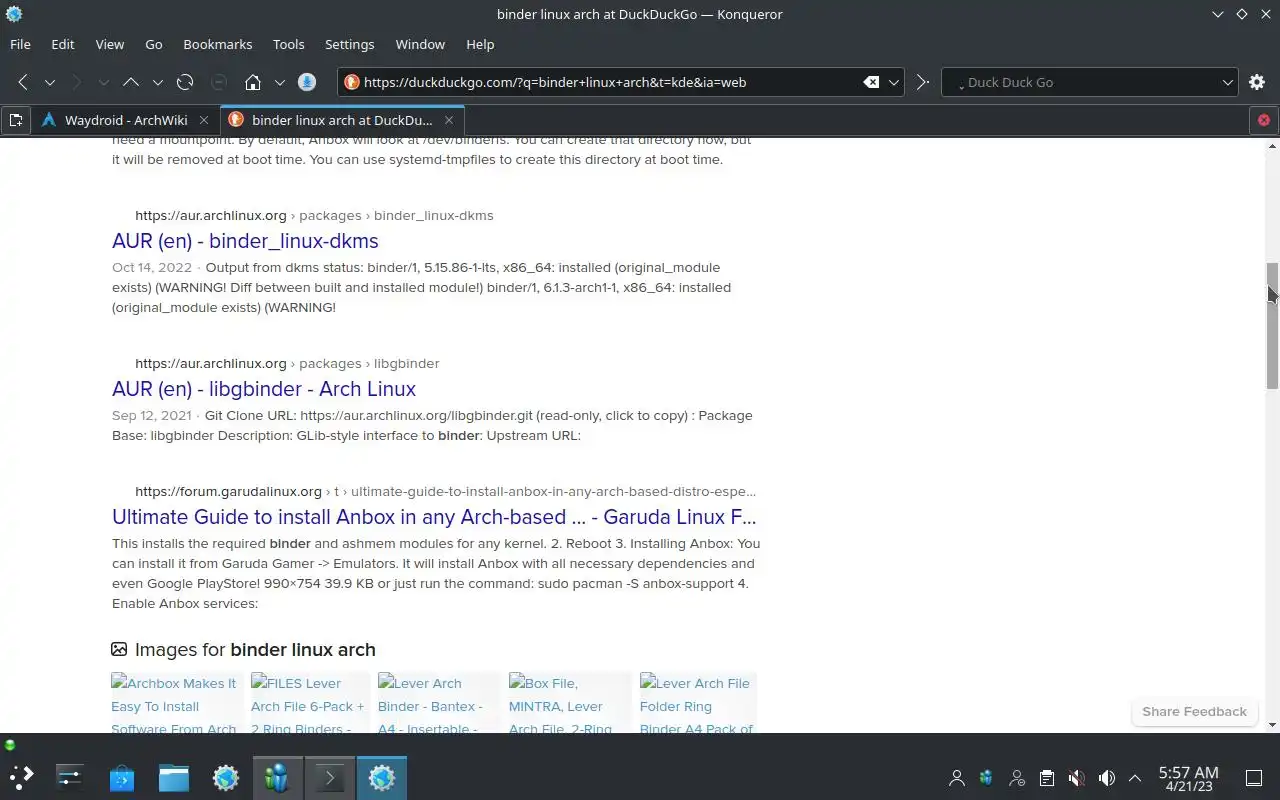
Task: Open the FILES Lever Arch File thumbnail
Action: (310, 703)
